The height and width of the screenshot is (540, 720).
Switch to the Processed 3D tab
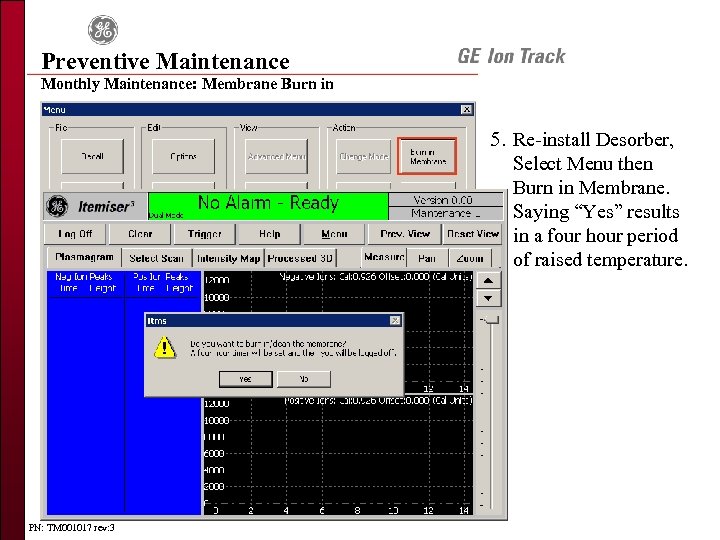click(300, 258)
